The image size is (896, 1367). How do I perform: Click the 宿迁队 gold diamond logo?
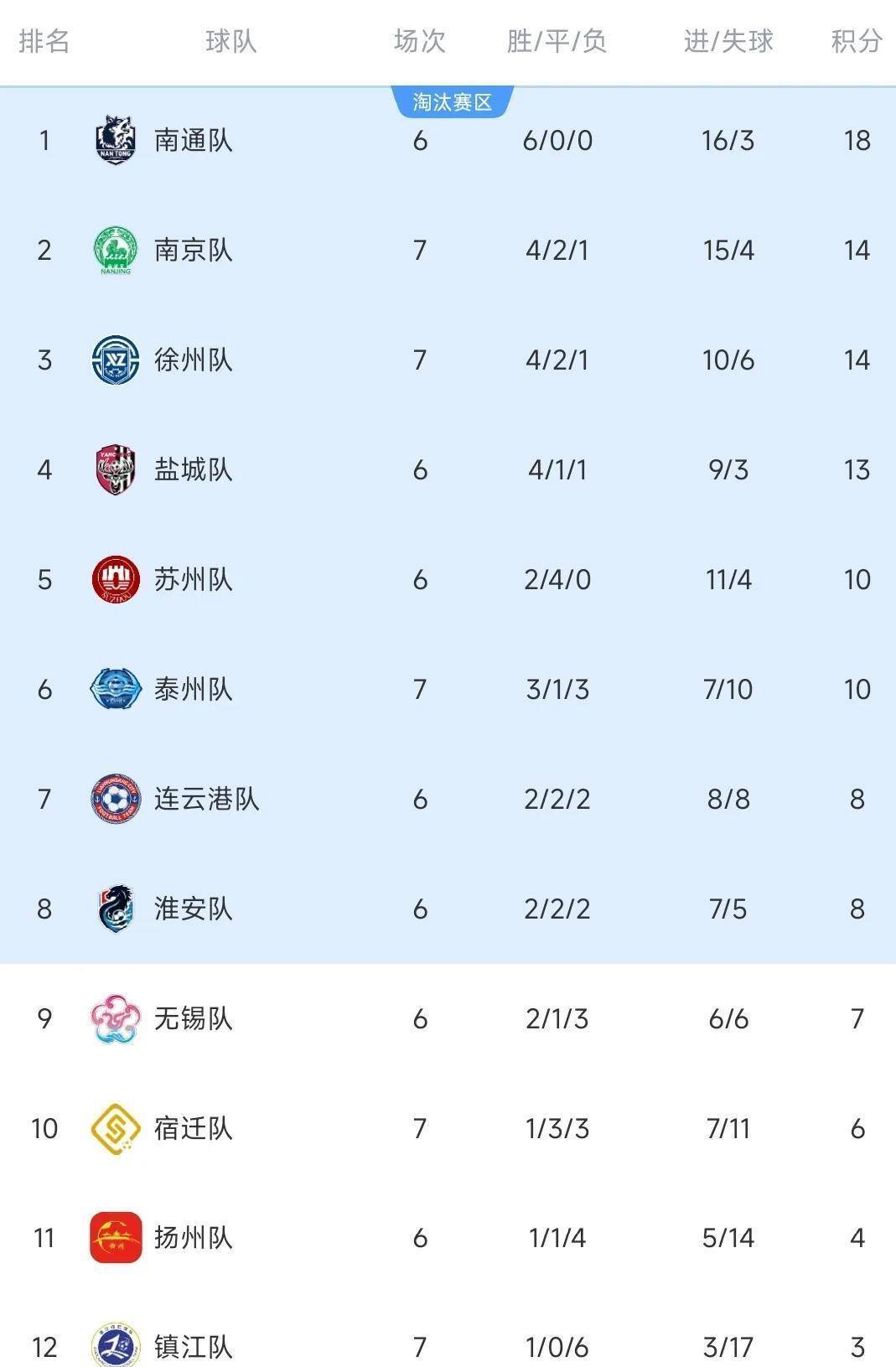tap(116, 1128)
